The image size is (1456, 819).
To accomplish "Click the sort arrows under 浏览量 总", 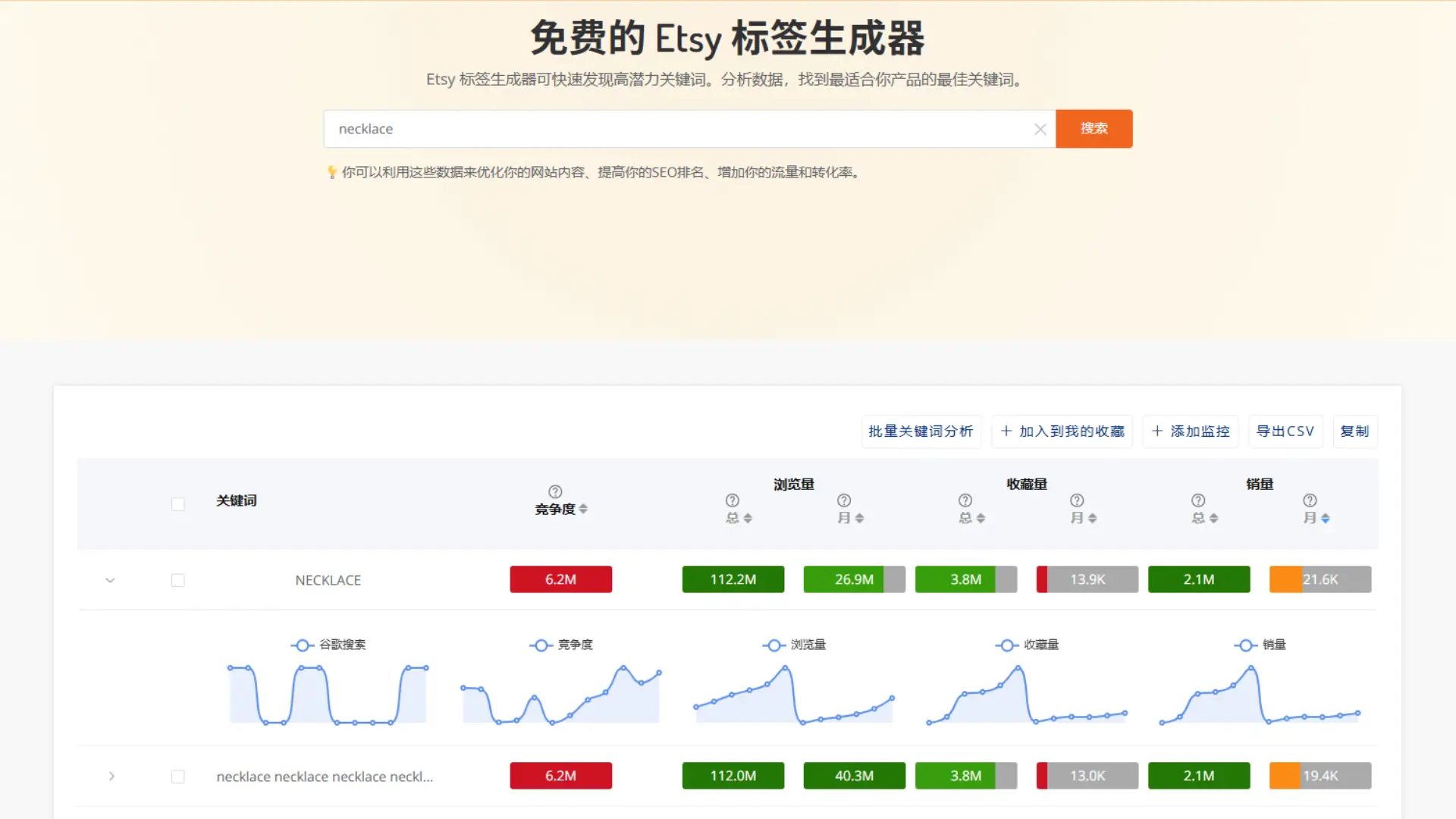I will point(749,518).
